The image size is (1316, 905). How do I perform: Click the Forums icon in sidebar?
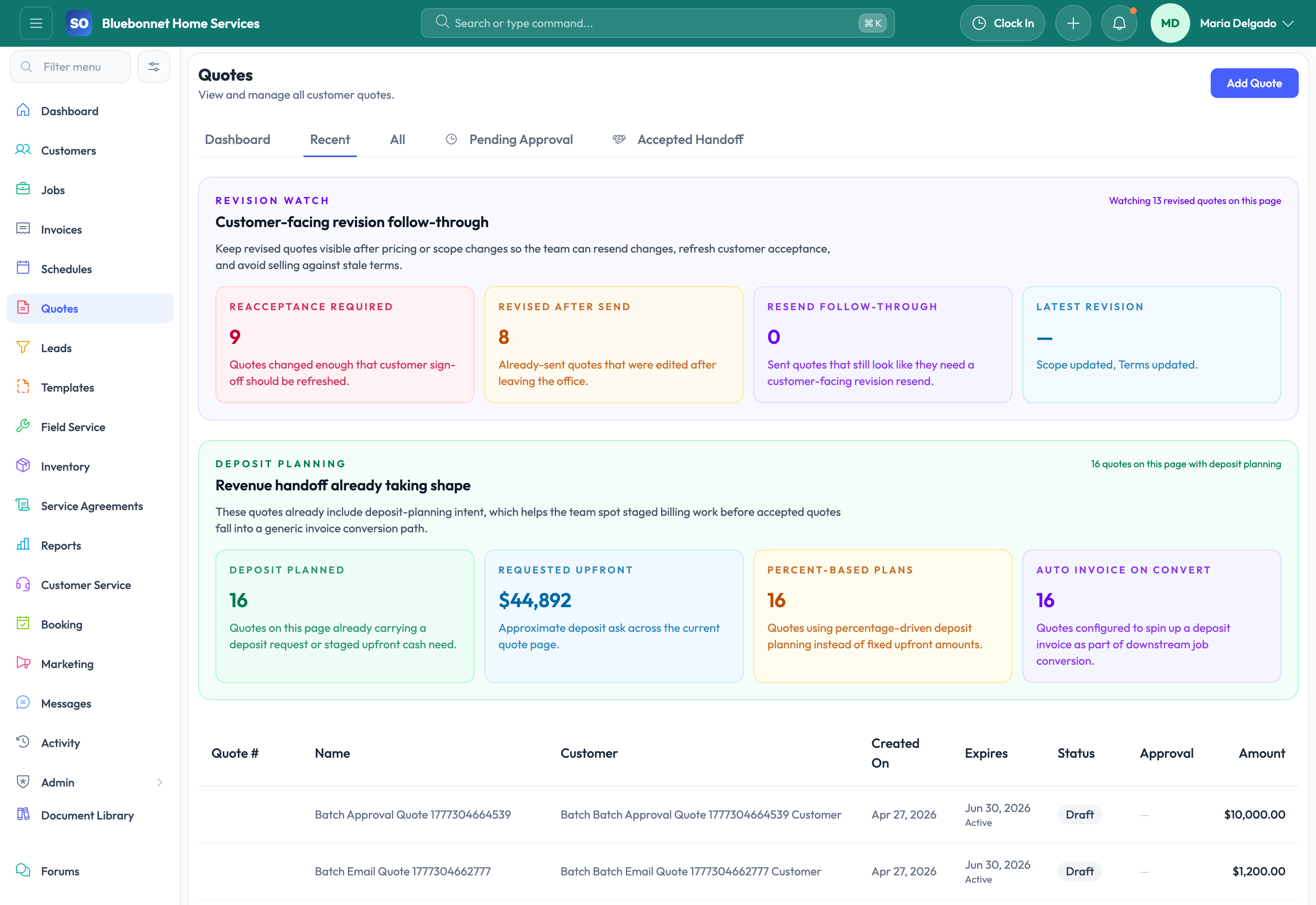coord(23,870)
